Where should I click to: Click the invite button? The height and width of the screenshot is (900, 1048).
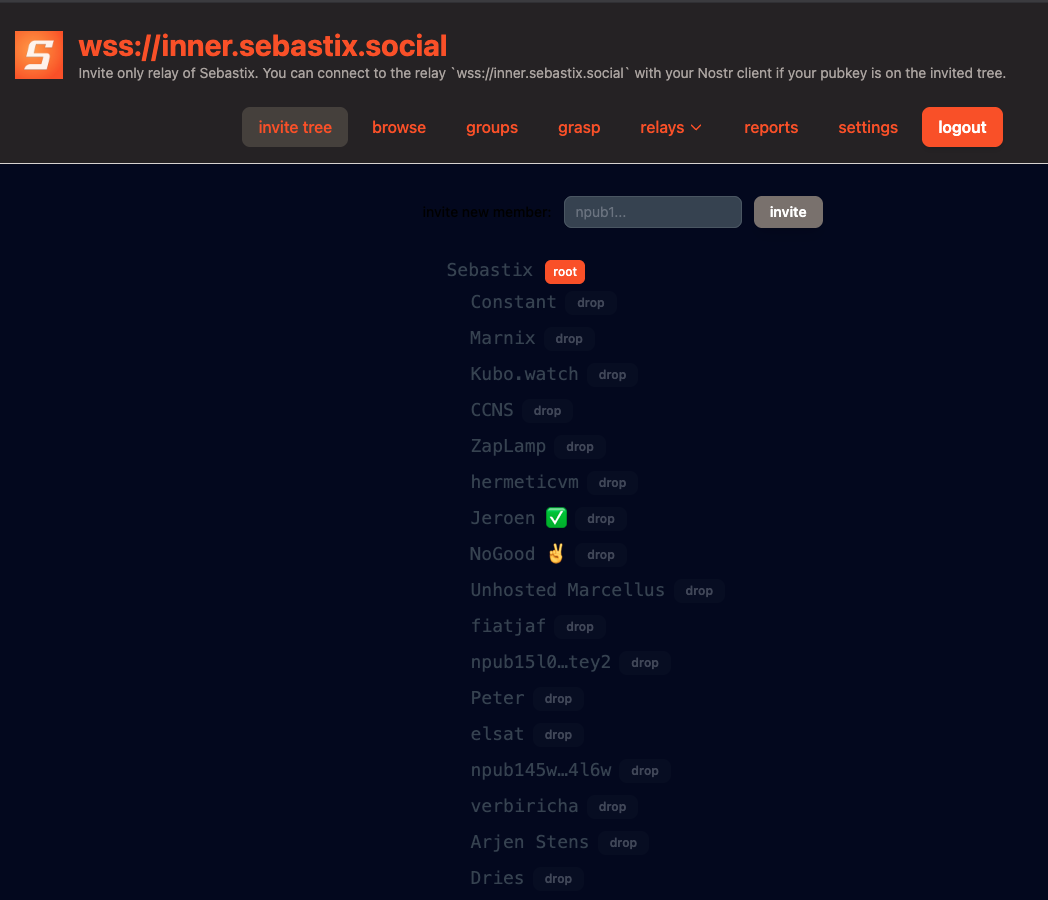coord(788,212)
